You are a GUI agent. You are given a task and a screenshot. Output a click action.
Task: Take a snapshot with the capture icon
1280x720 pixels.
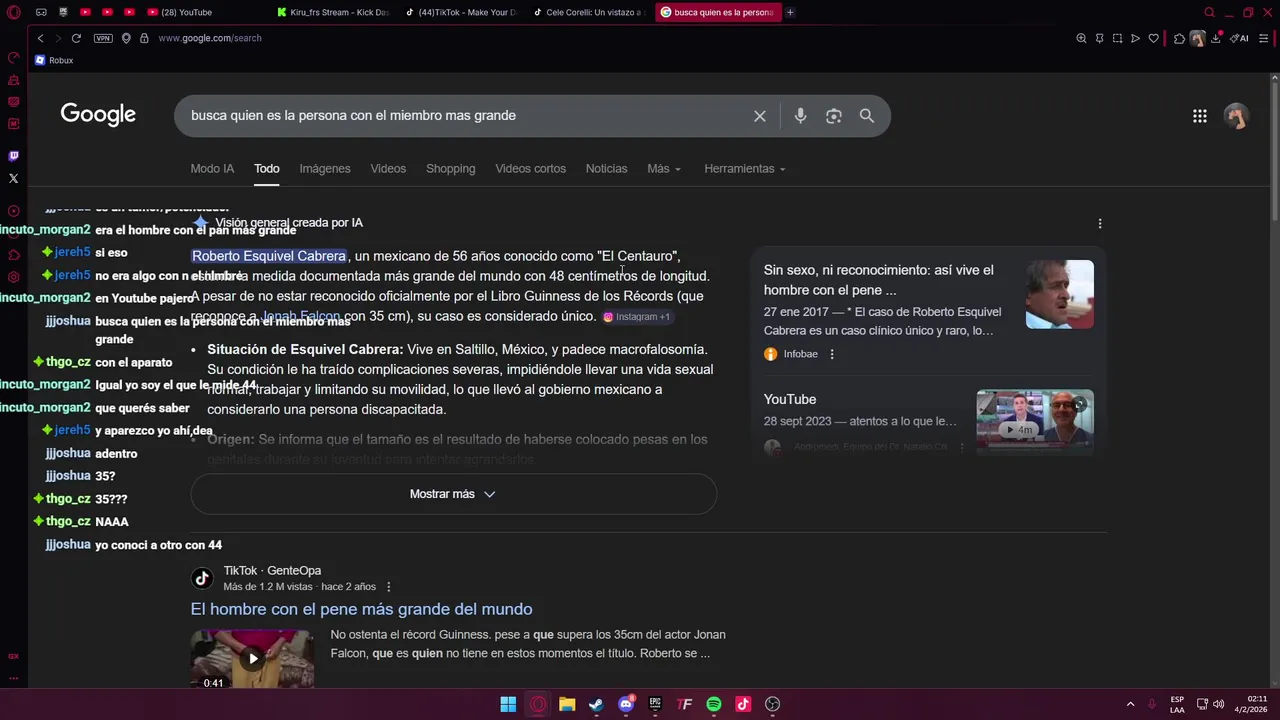coord(1117,38)
